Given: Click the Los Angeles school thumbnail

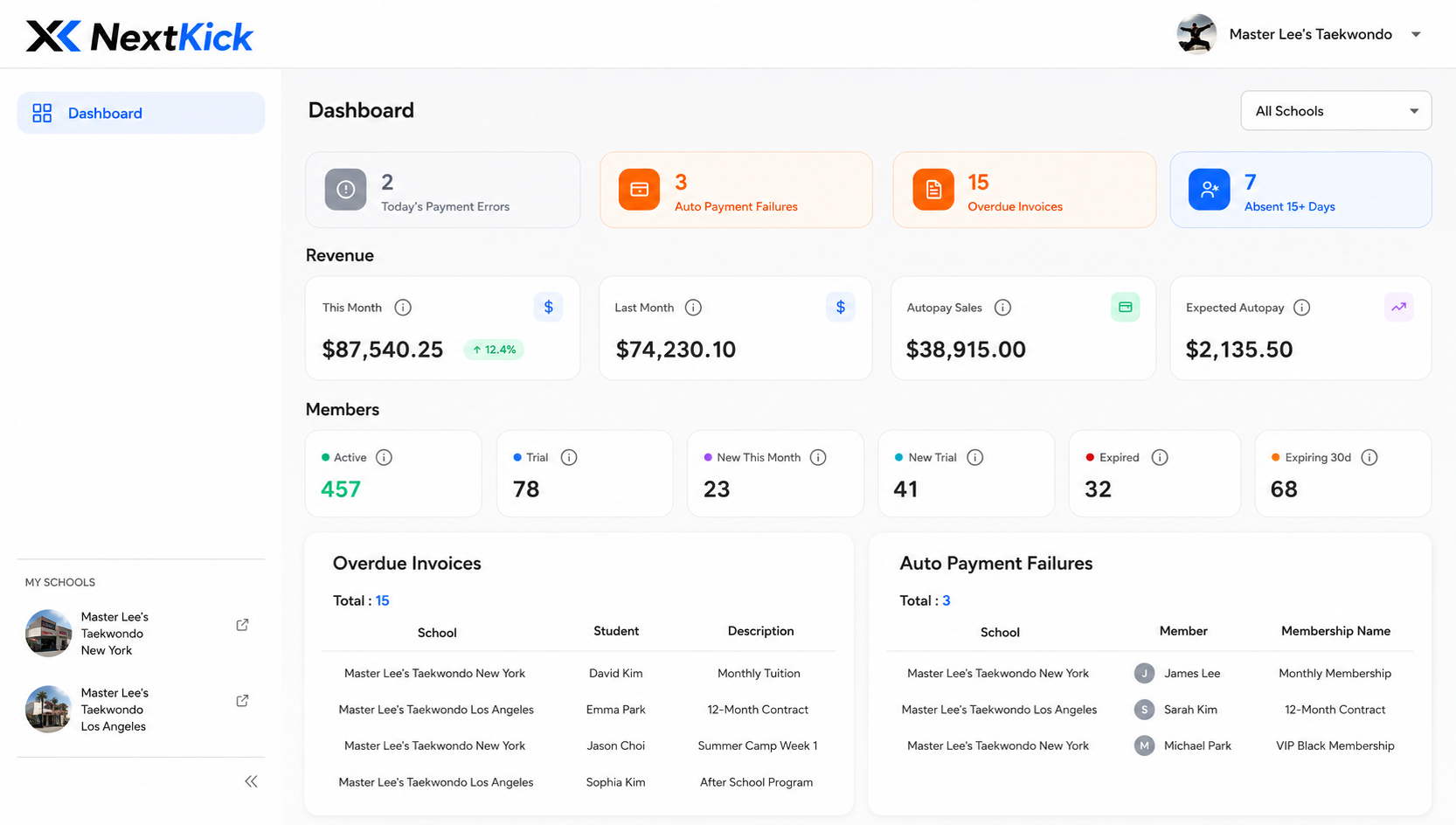Looking at the screenshot, I should (x=48, y=709).
